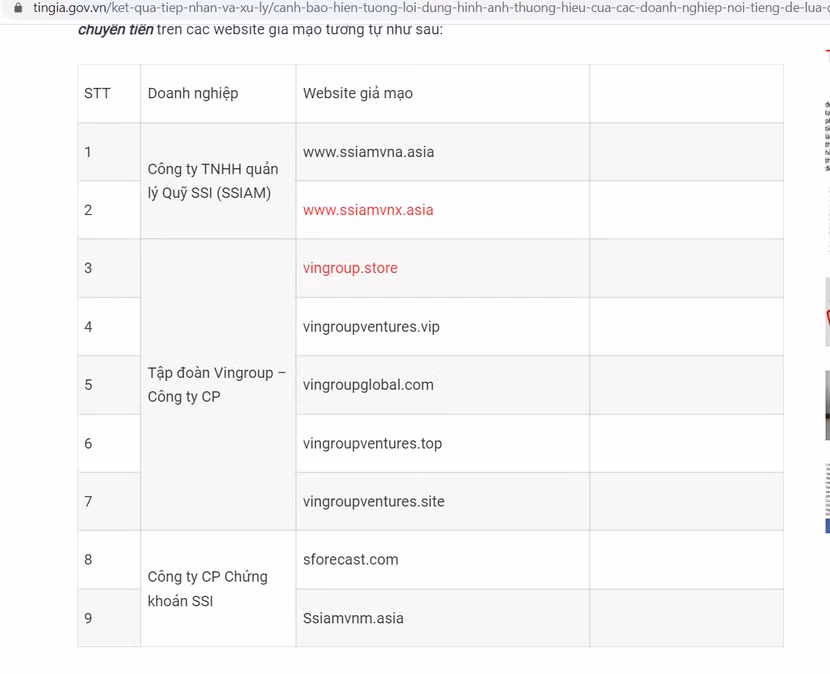Viewport: 830px width, 674px height.
Task: Click the Doanh nghiệp column header
Action: coord(218,94)
